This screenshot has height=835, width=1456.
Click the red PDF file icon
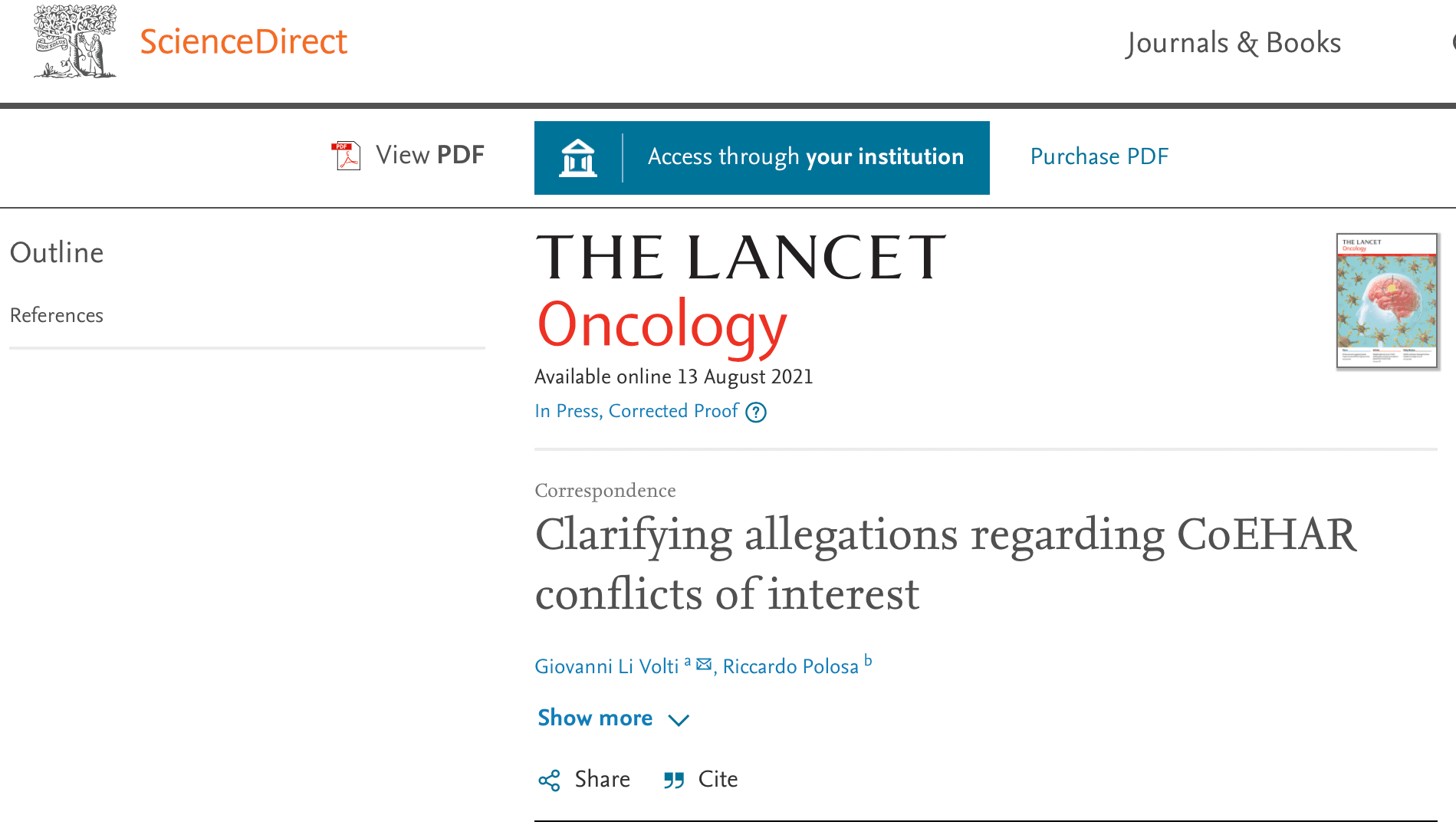[346, 156]
